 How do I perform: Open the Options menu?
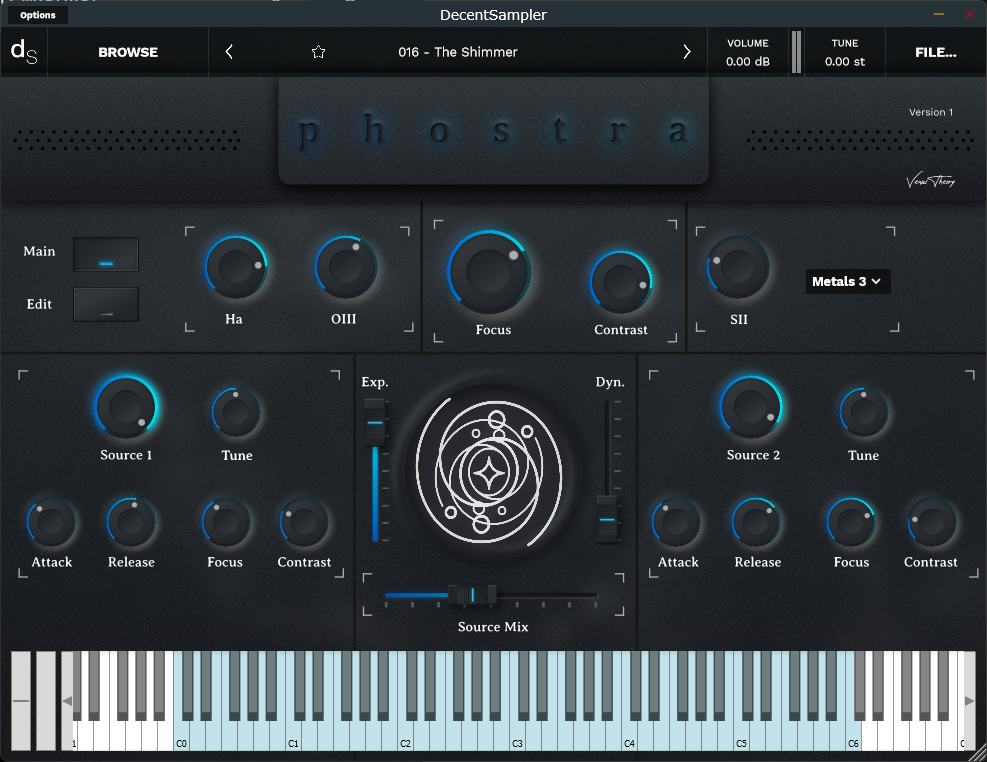click(x=38, y=15)
